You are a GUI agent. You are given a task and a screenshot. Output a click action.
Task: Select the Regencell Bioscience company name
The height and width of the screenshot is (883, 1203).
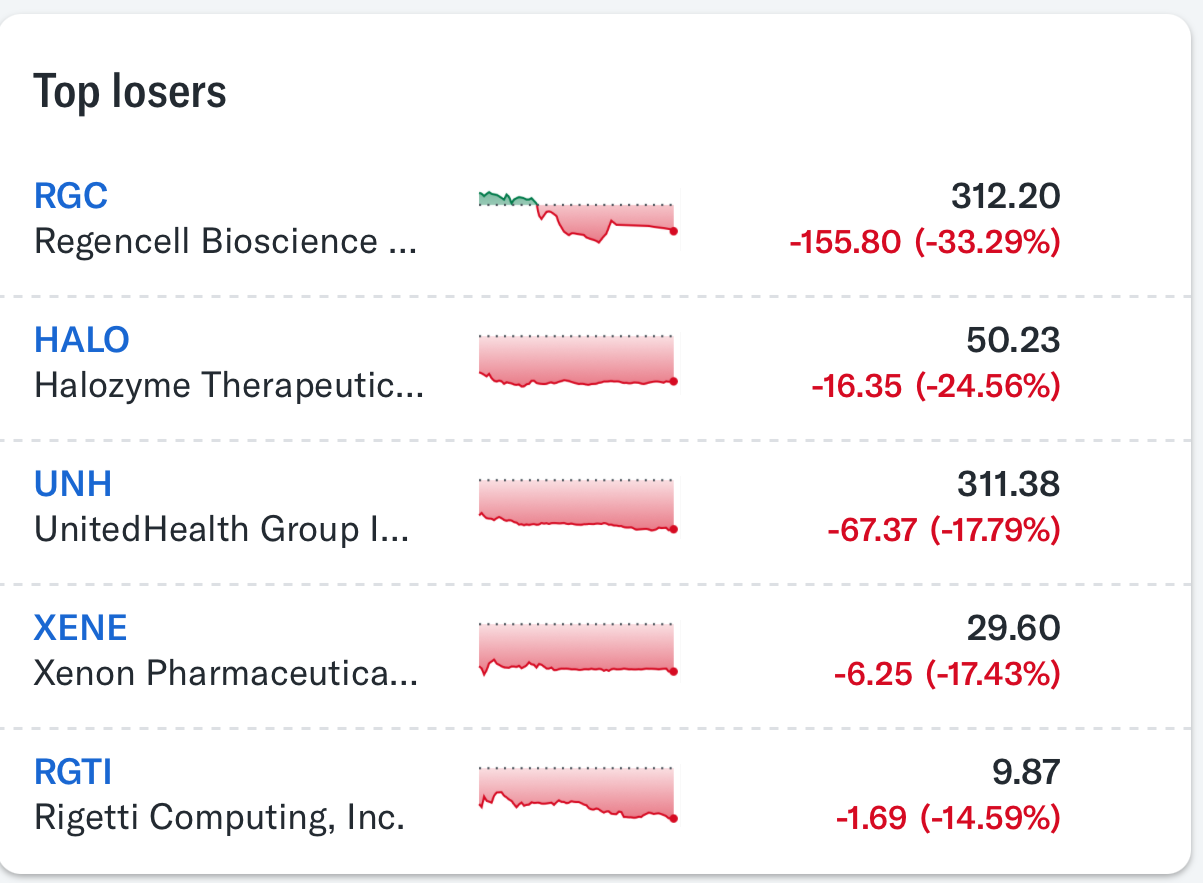coord(225,242)
